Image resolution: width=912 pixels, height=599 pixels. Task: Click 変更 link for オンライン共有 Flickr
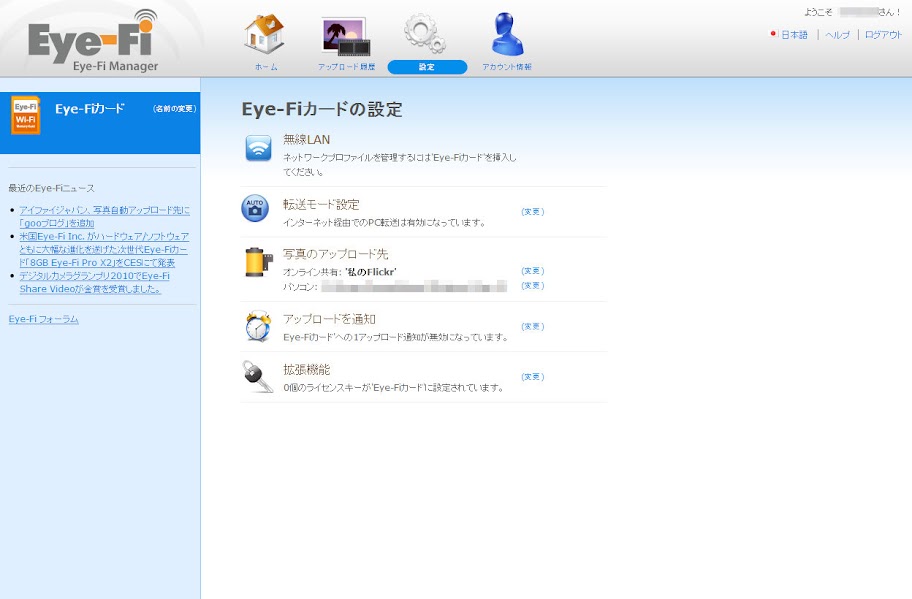(532, 271)
